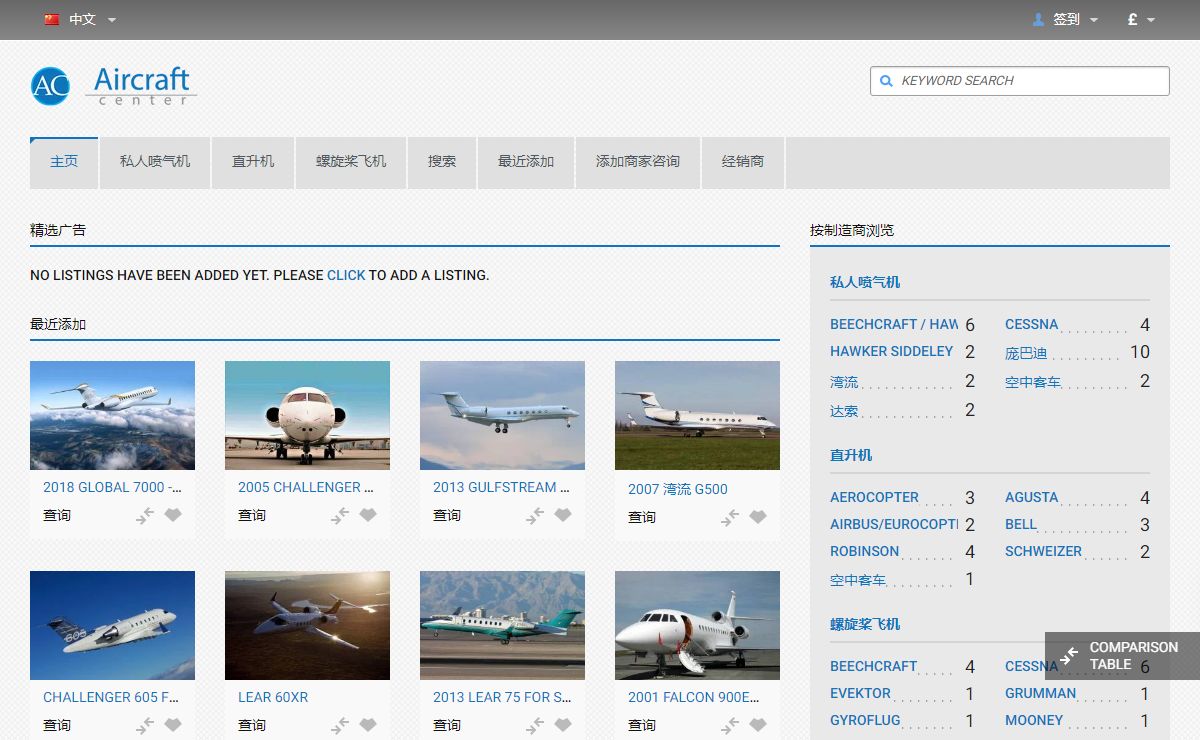Open the 私人喷气机 menu tab
Image resolution: width=1200 pixels, height=740 pixels.
[x=155, y=162]
